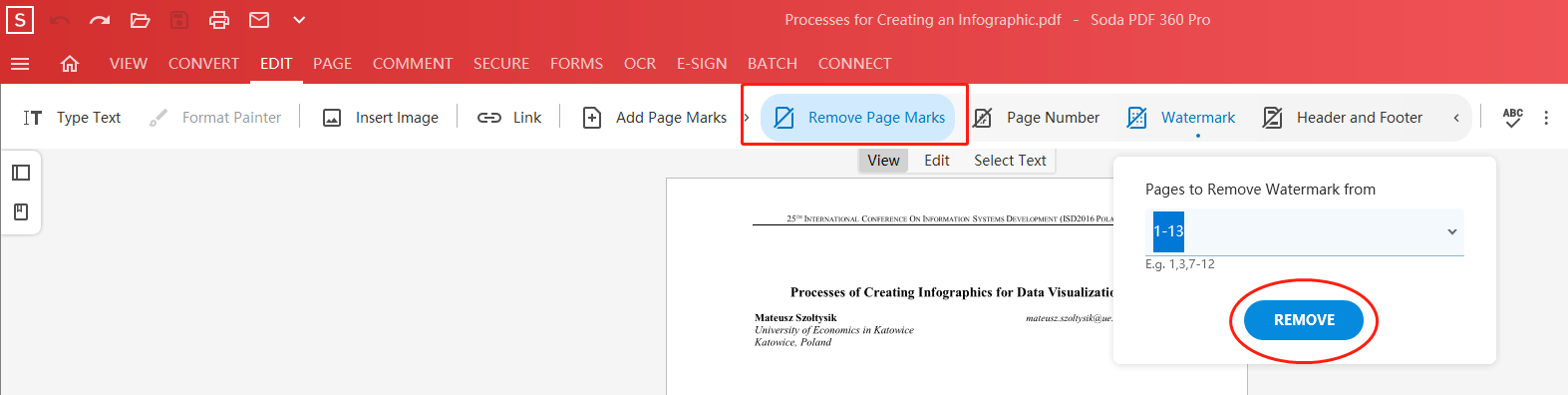Select the Type Text tool
The height and width of the screenshot is (395, 1568).
tap(73, 118)
